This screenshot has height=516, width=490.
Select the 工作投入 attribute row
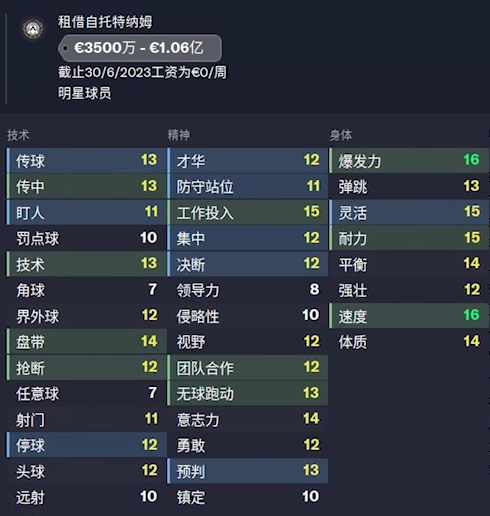pos(248,212)
